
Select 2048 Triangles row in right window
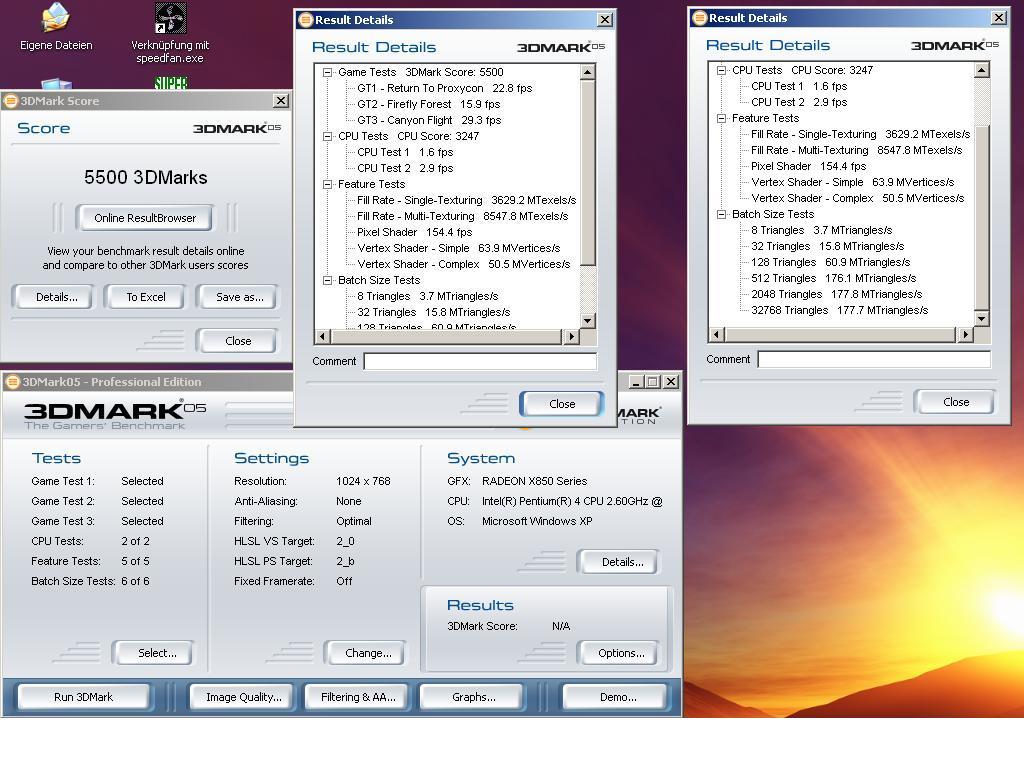(836, 295)
